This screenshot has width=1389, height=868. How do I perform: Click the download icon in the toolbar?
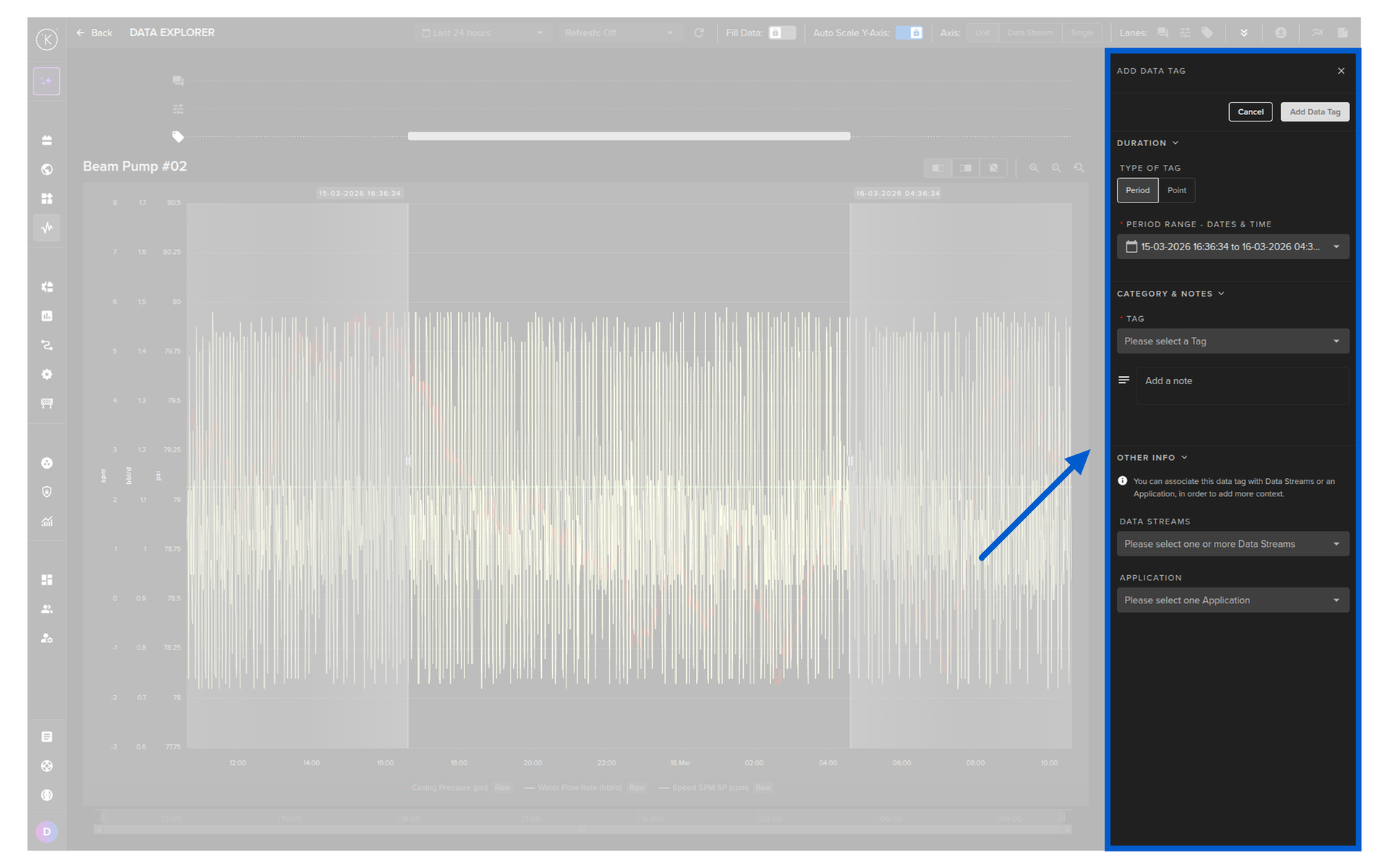[1280, 33]
